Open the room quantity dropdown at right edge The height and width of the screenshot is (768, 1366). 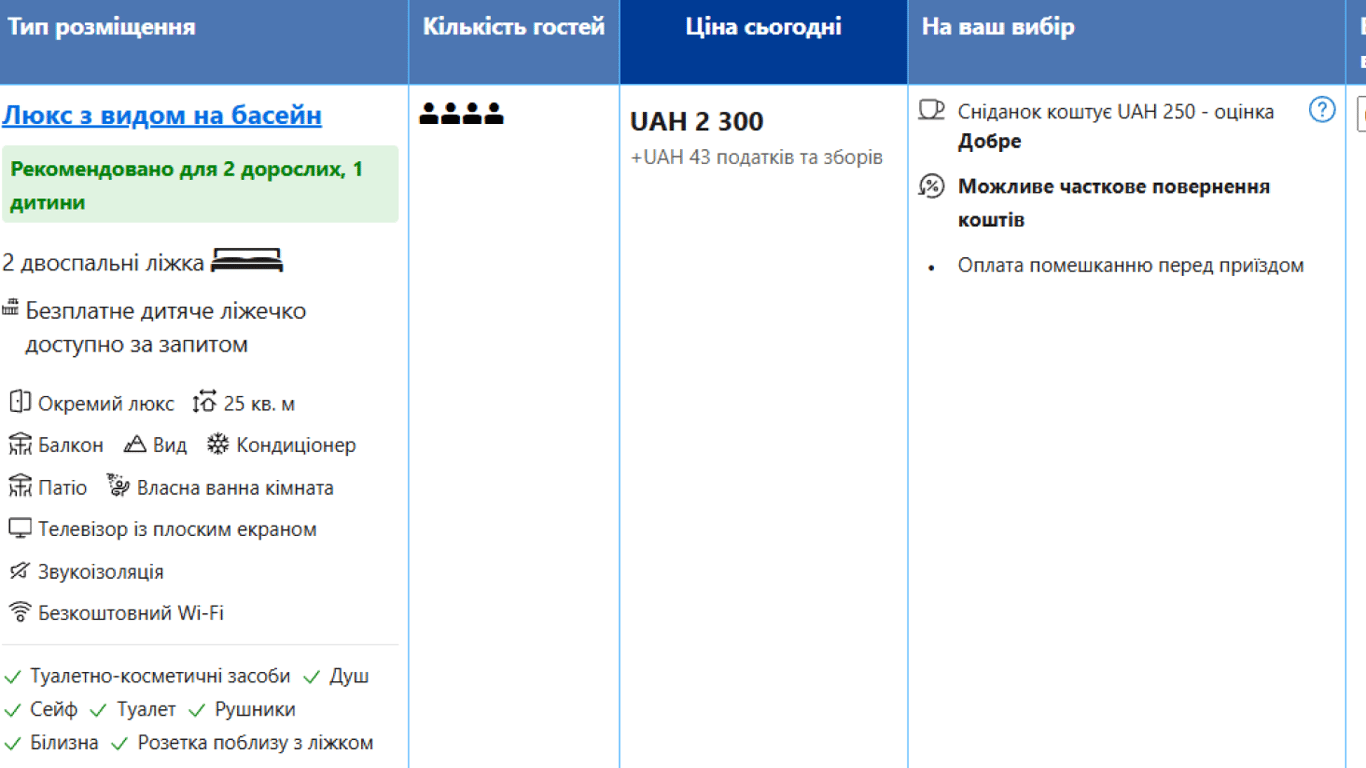pos(1361,114)
